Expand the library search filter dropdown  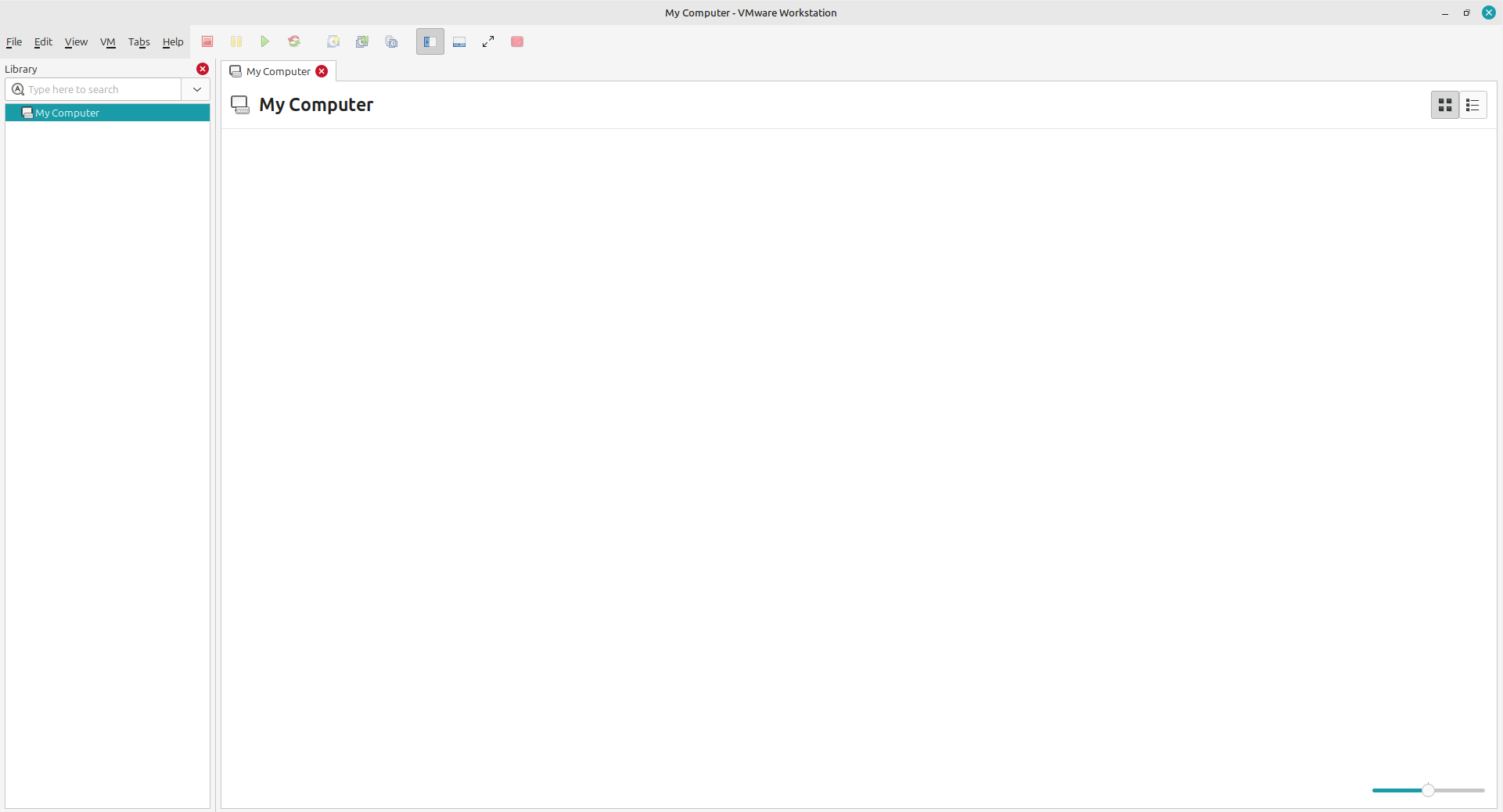[196, 89]
